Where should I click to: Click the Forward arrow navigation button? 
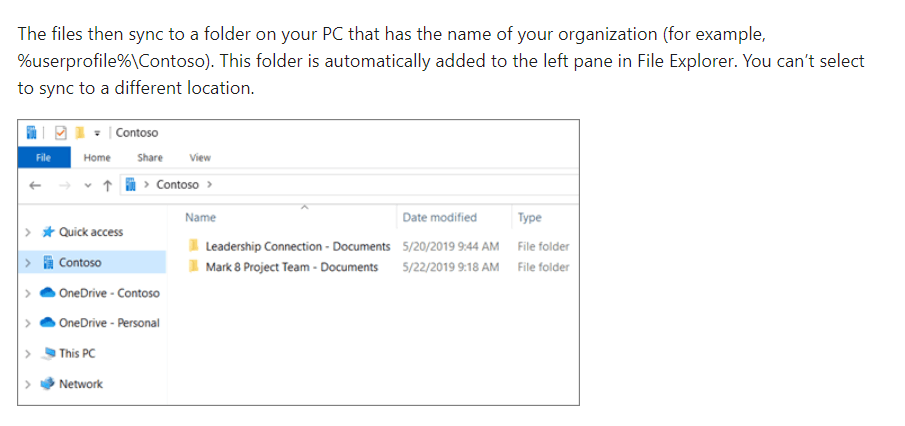(x=65, y=185)
